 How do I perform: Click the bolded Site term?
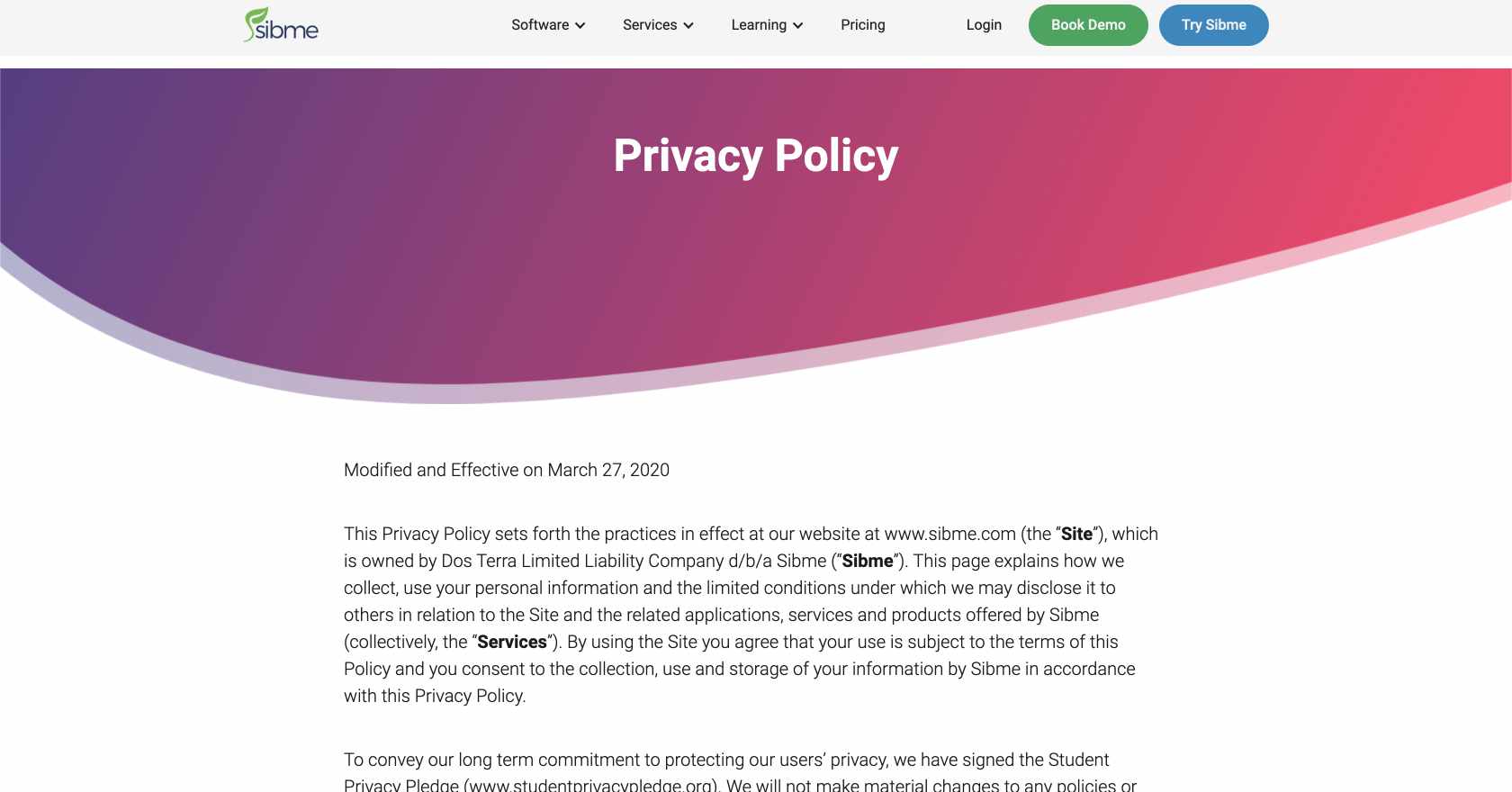click(1076, 534)
